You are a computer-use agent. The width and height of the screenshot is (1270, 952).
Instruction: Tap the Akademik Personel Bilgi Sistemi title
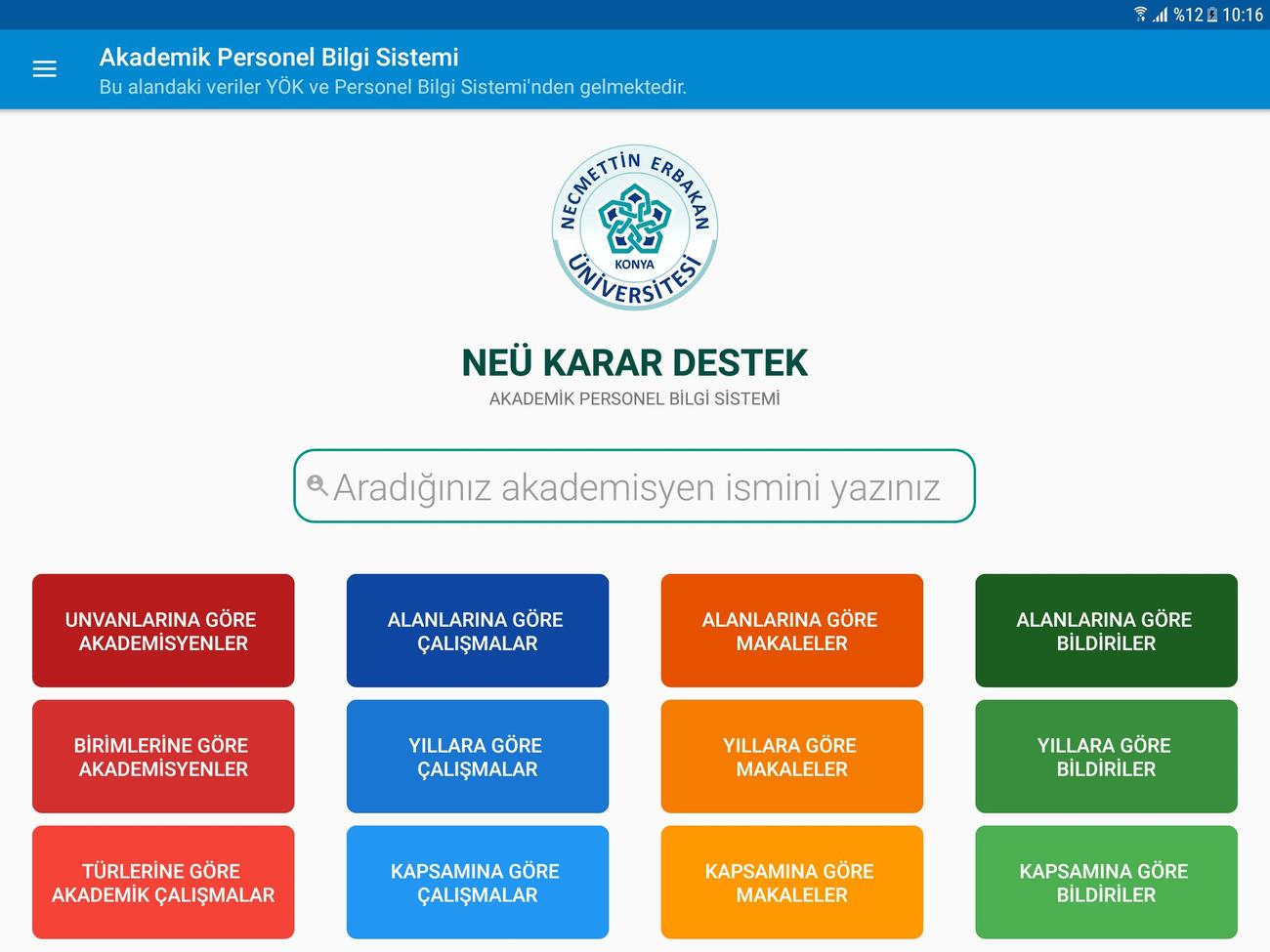[279, 58]
